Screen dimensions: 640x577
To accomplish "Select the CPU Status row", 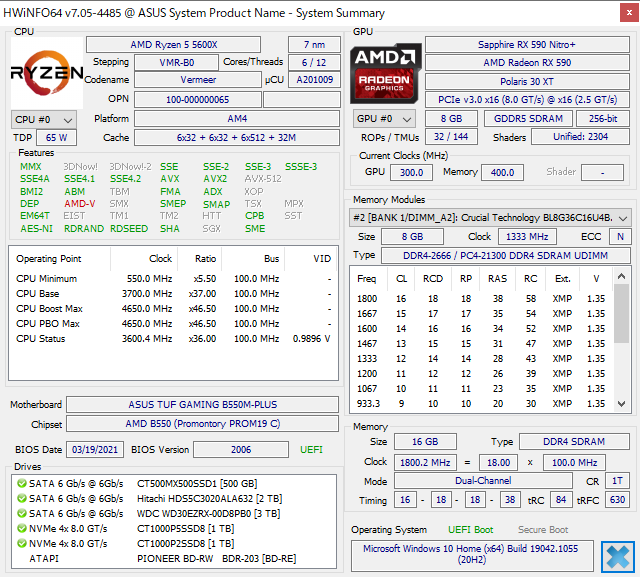I will [x=173, y=339].
